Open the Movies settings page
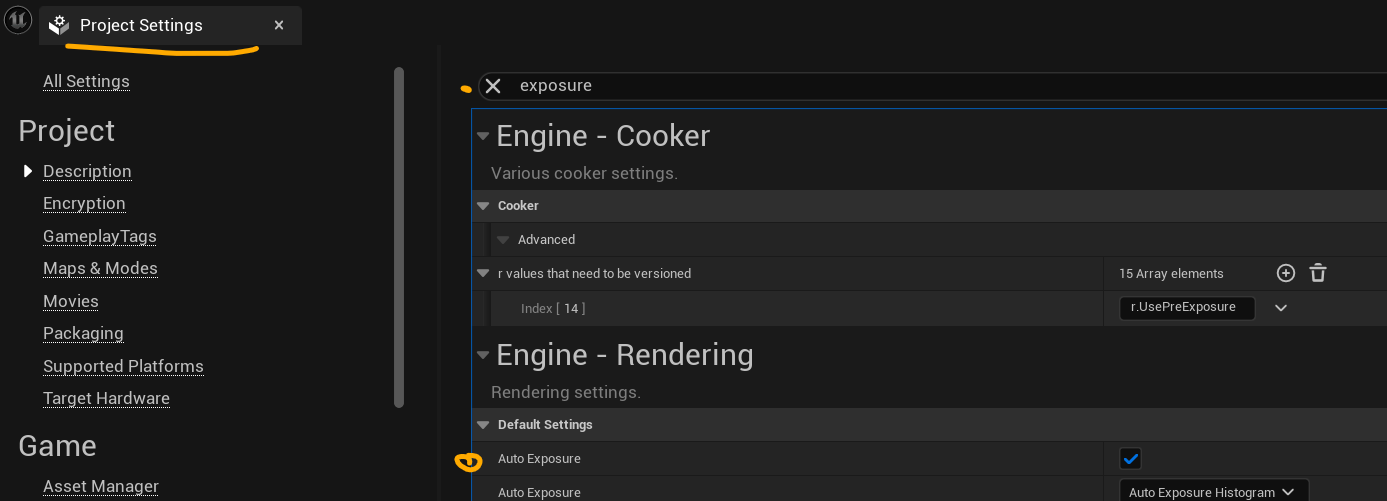The image size is (1387, 501). pyautogui.click(x=71, y=301)
